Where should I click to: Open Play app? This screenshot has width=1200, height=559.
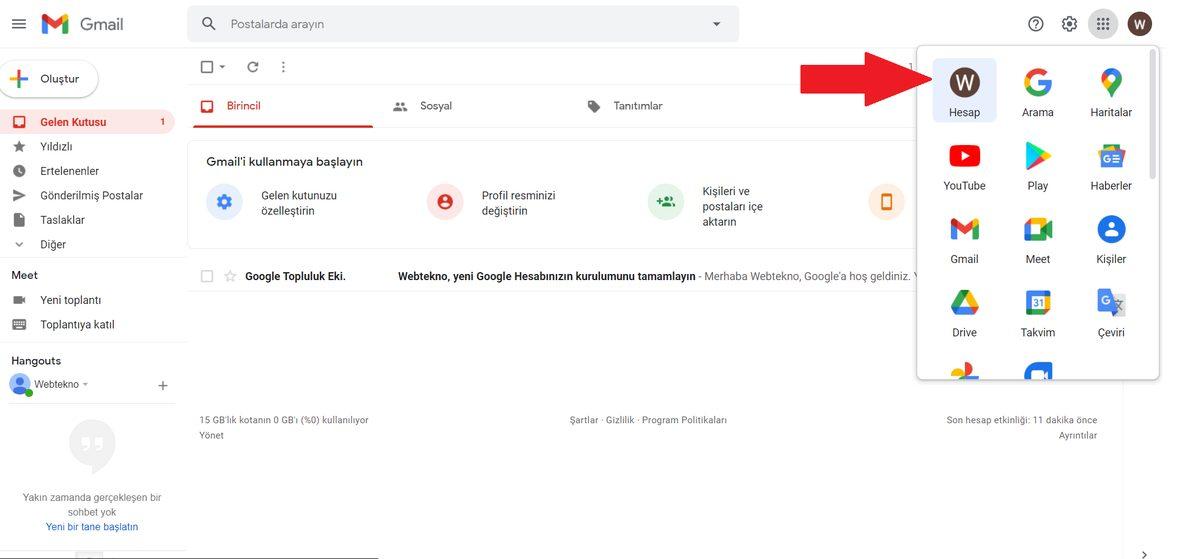click(x=1038, y=165)
